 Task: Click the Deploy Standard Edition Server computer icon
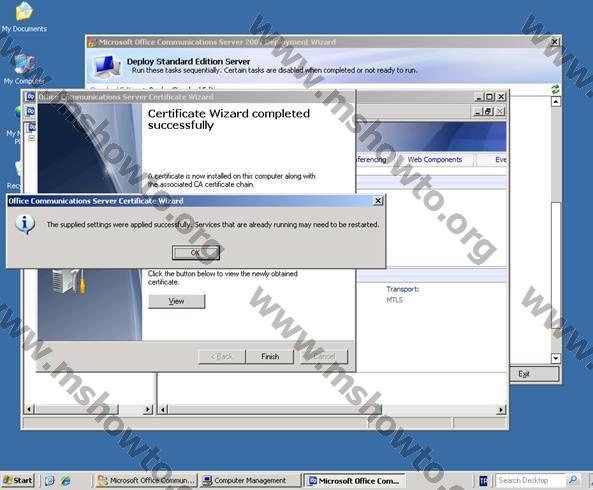tap(106, 66)
